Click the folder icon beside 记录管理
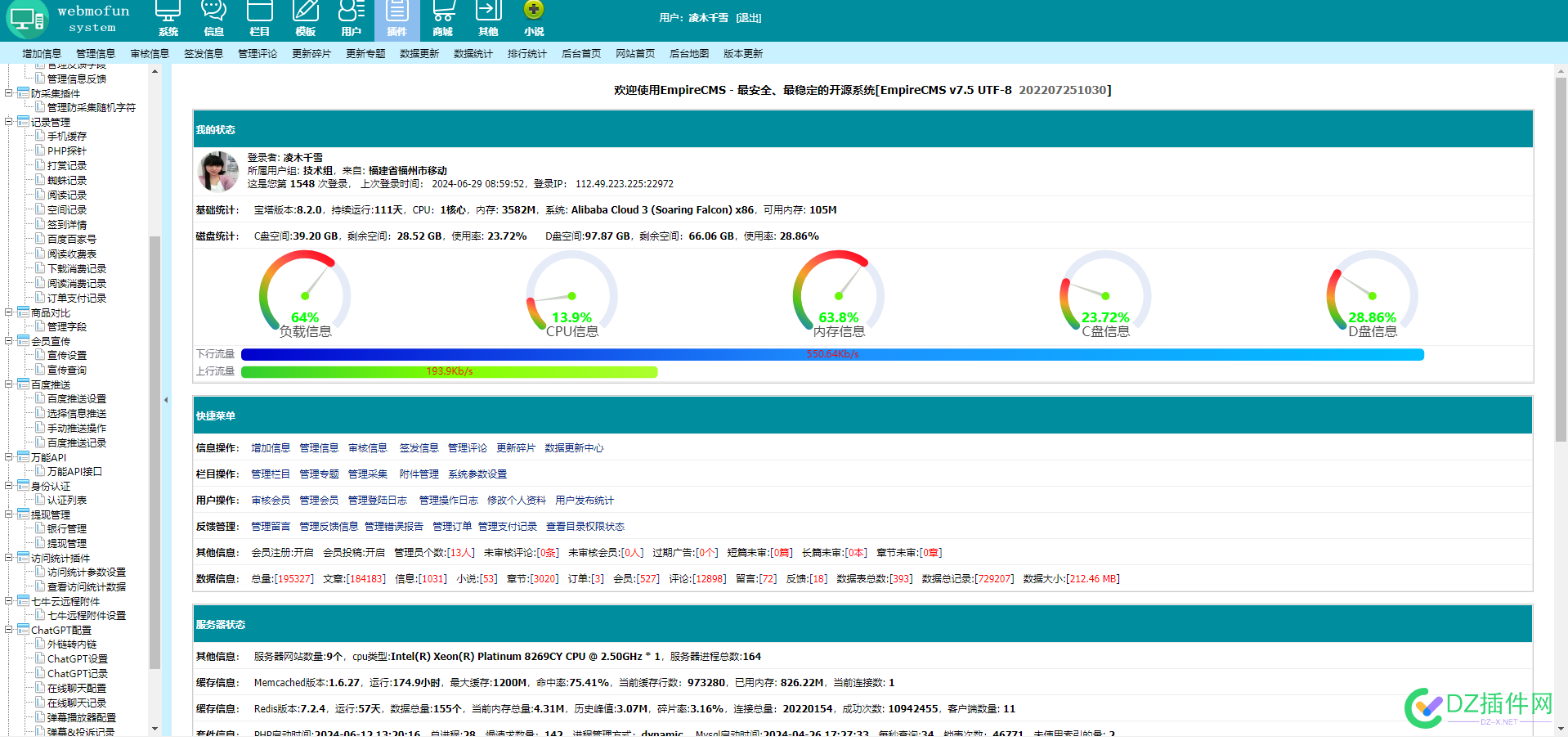Image resolution: width=1568 pixels, height=741 pixels. click(x=24, y=121)
